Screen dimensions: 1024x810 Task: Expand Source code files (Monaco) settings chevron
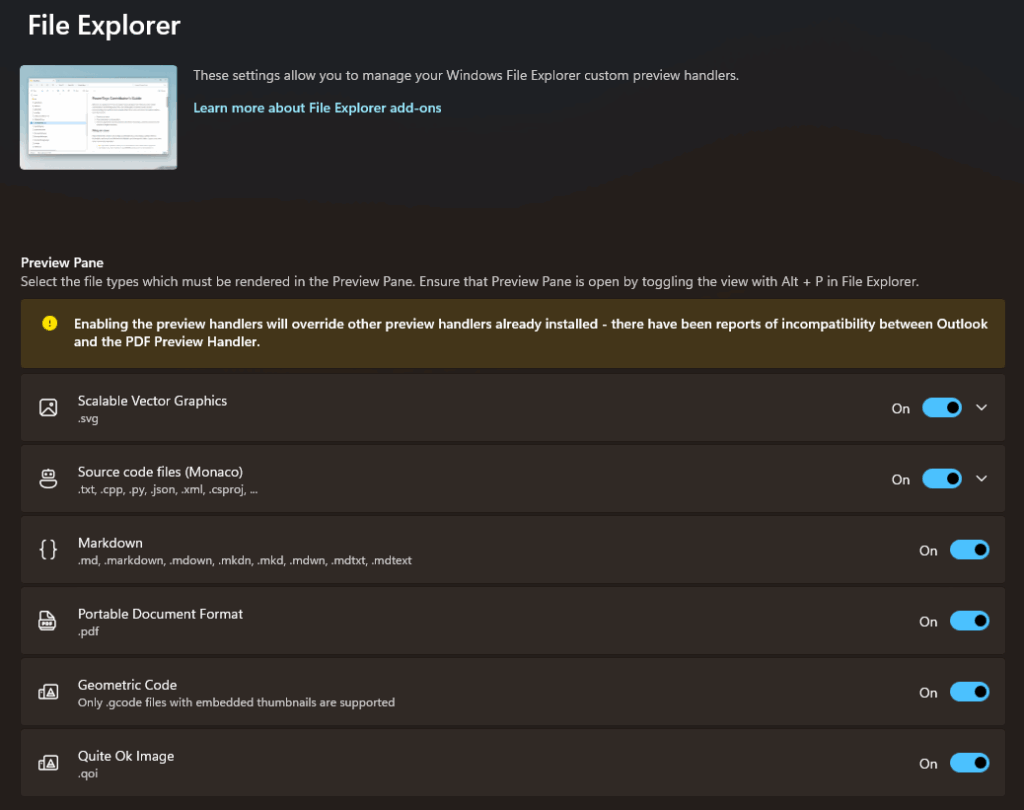[981, 479]
